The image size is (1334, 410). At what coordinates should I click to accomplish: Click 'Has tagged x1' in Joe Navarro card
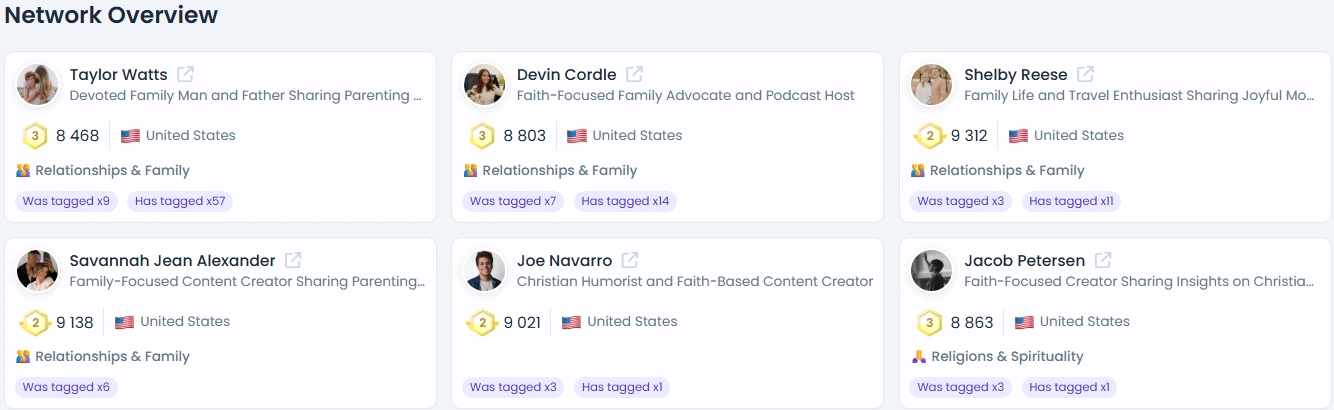(x=622, y=387)
